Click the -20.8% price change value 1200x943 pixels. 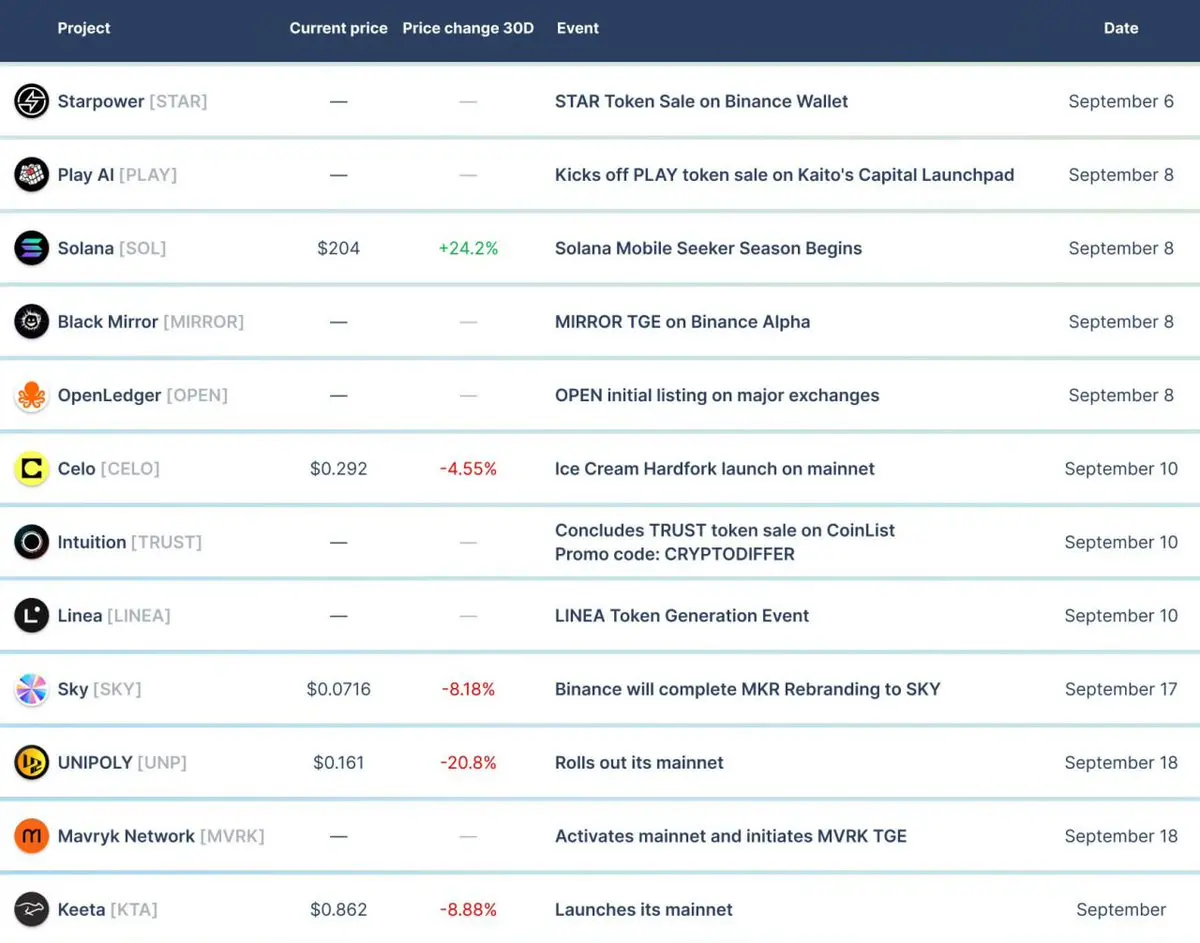click(468, 763)
